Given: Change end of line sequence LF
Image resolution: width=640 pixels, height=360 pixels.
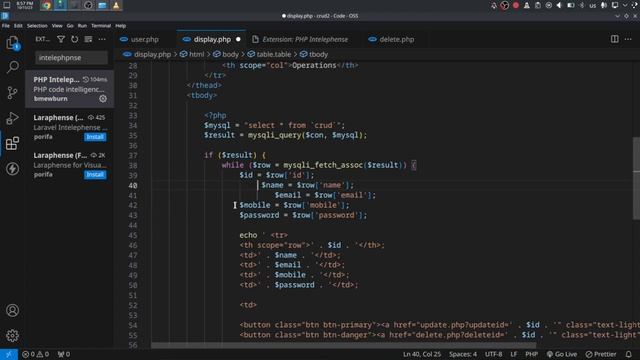Looking at the screenshot, I should click(x=513, y=354).
